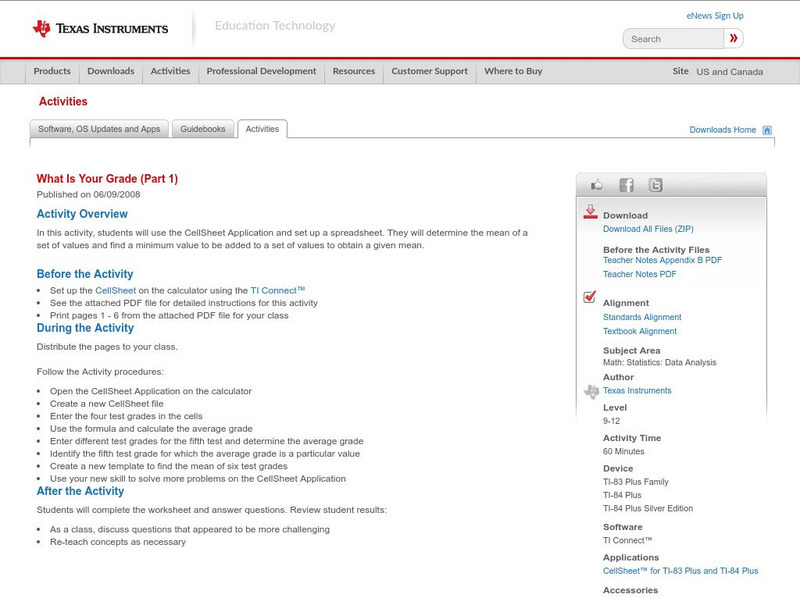Download All Files (ZIP)
The height and width of the screenshot is (598, 800).
tap(648, 229)
